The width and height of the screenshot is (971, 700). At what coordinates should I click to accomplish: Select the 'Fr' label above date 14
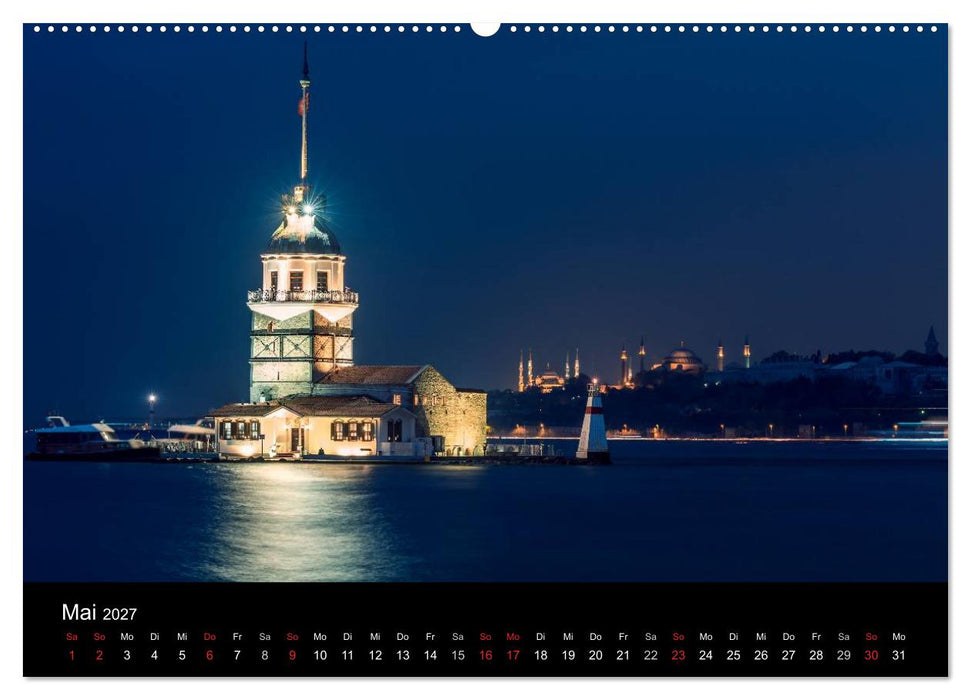click(430, 637)
